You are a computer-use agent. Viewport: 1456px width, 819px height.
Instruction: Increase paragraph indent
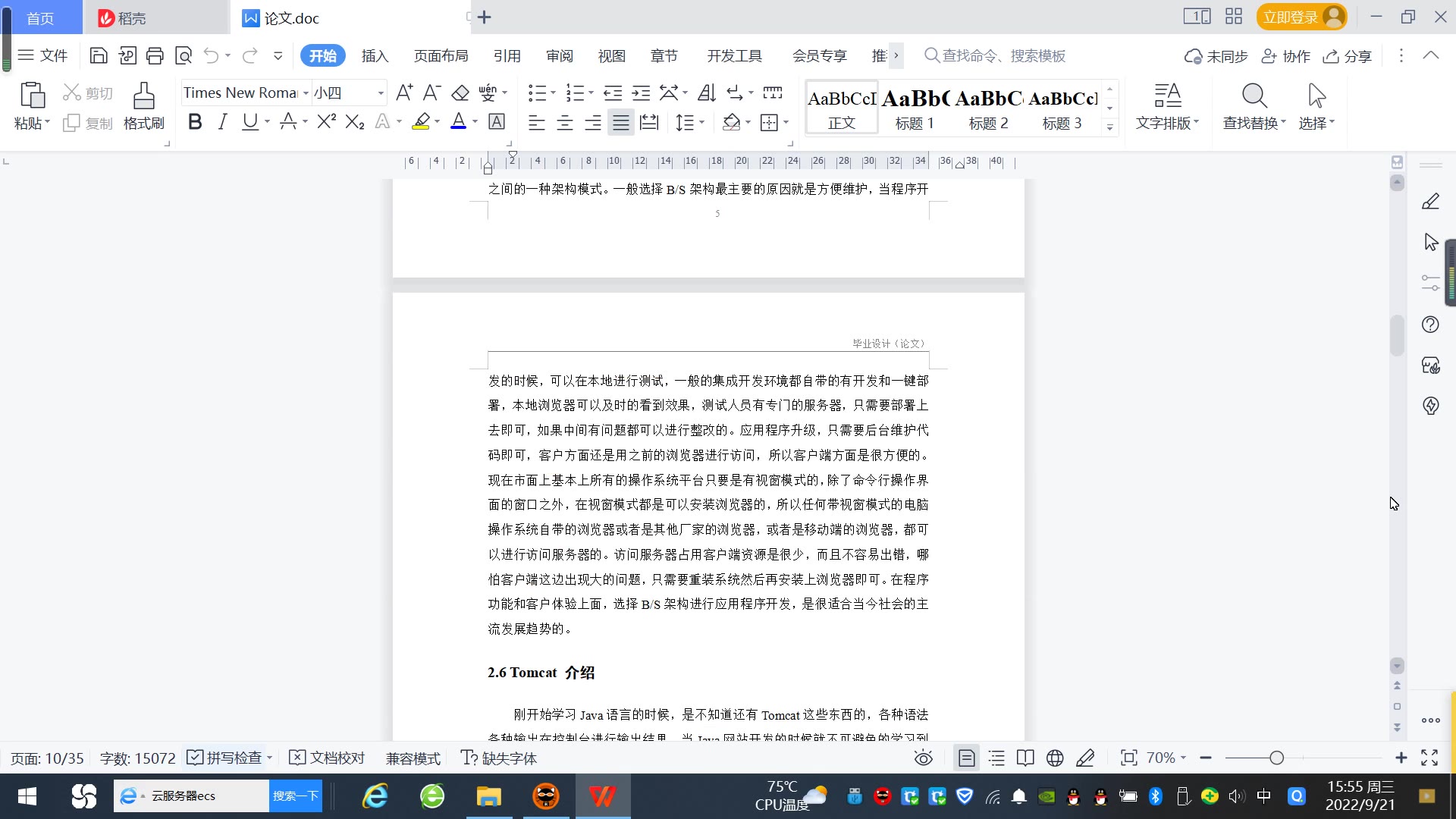pos(642,93)
